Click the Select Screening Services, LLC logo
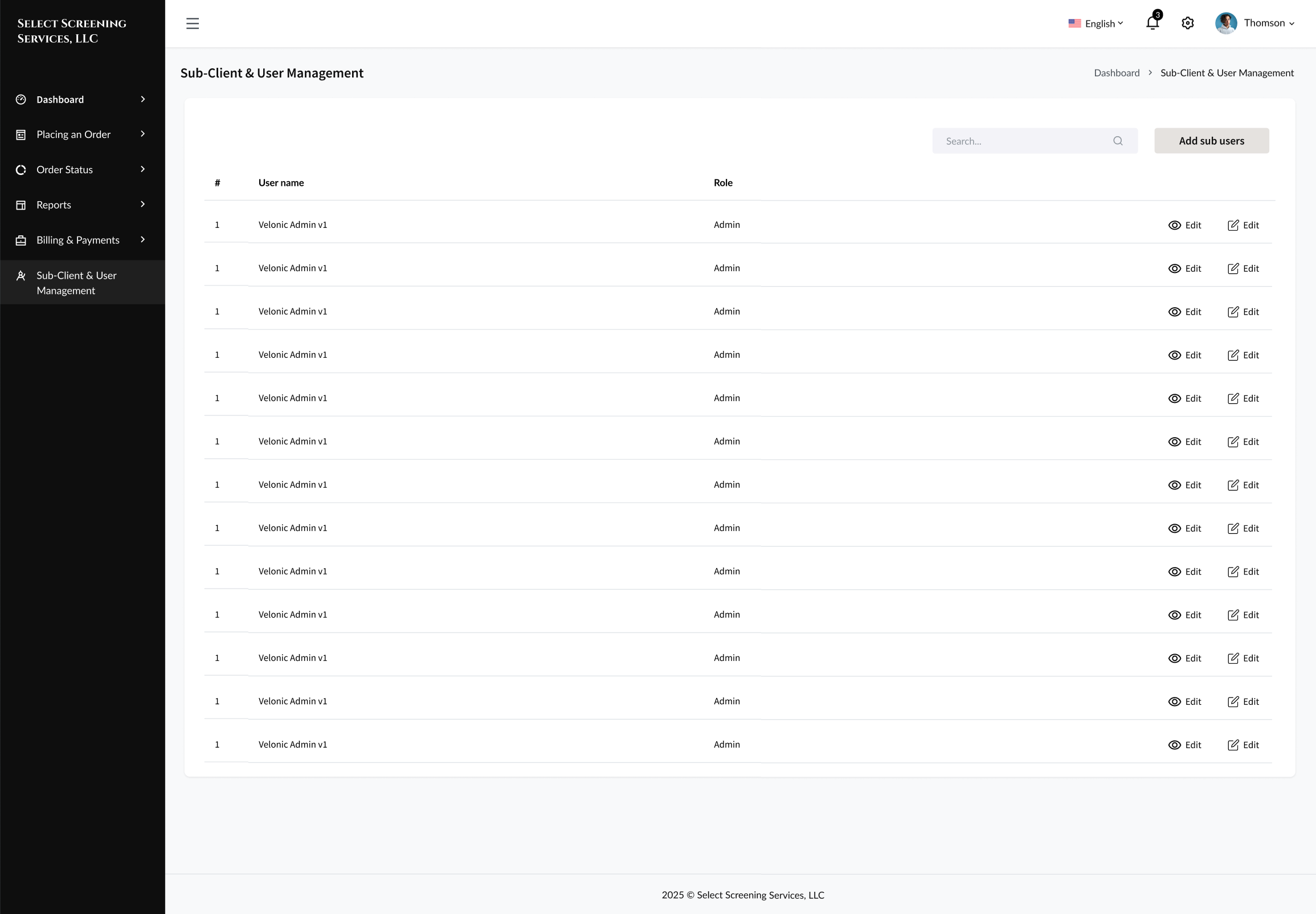The image size is (1316, 914). coord(72,31)
